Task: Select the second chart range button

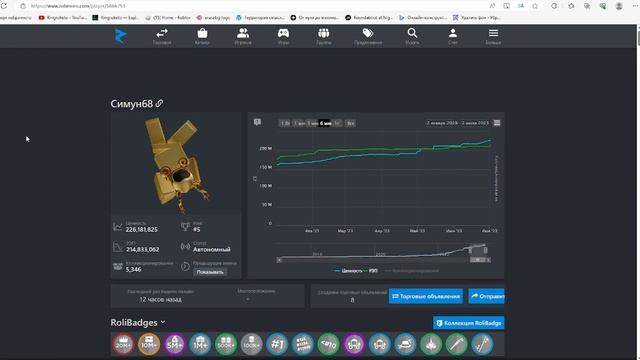Action: (x=299, y=123)
